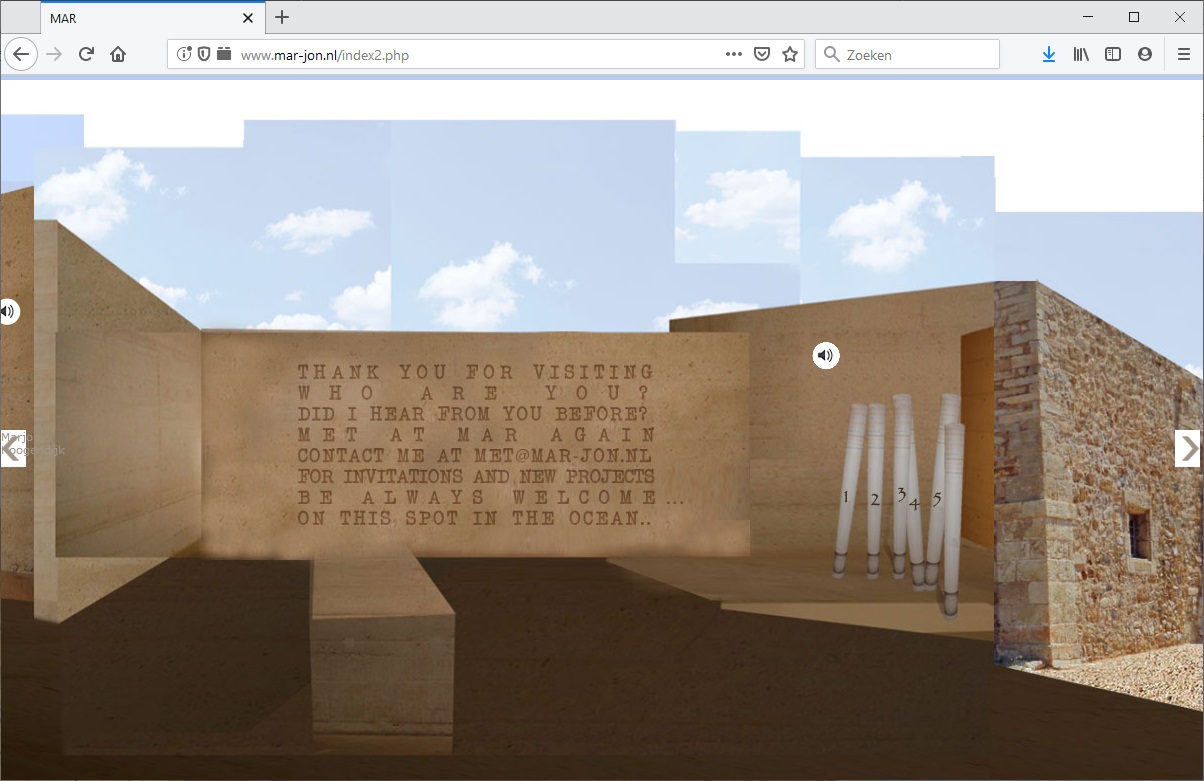Open the Firefox account icon

click(1145, 55)
